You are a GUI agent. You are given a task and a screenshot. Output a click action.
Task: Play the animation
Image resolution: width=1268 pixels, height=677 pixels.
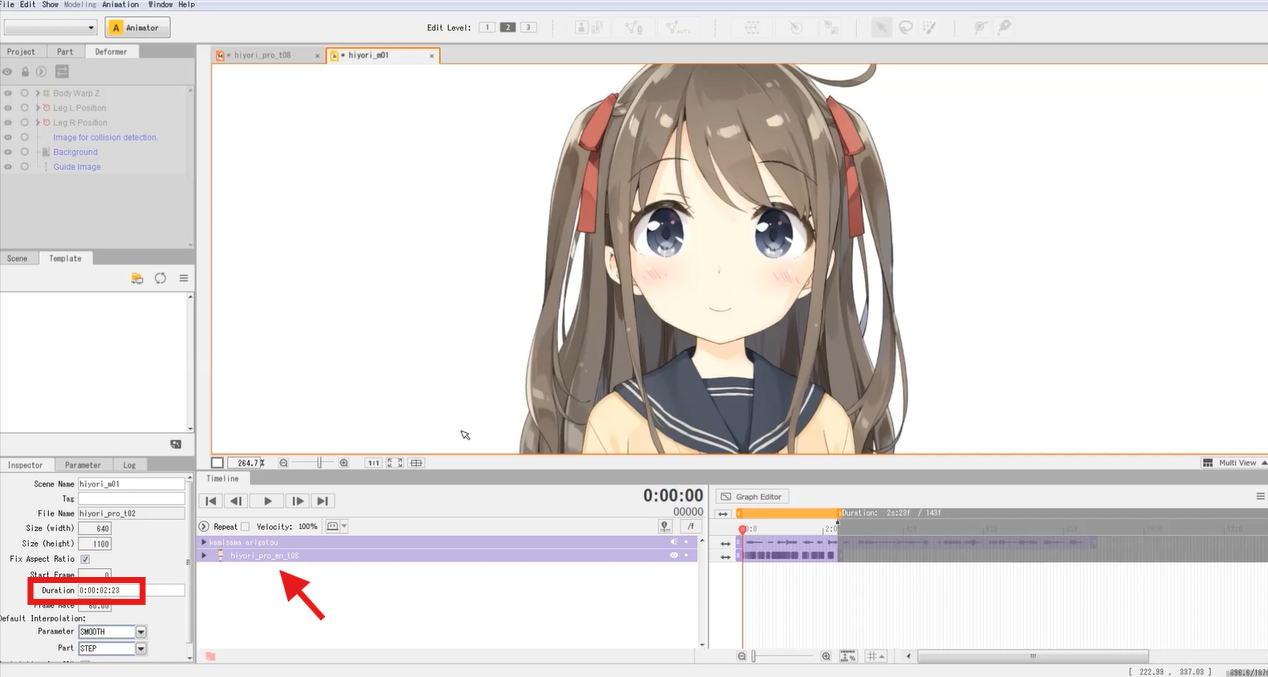(266, 501)
